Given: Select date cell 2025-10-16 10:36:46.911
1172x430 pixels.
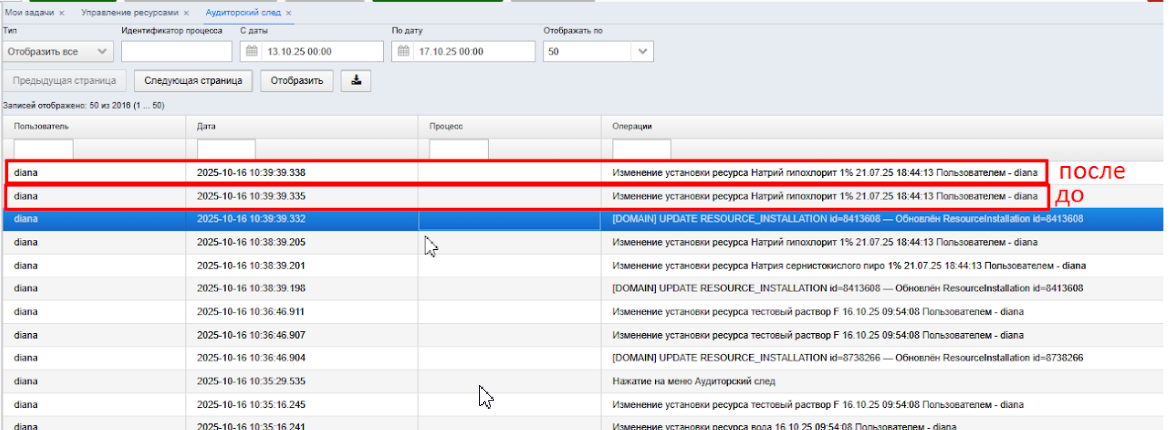Looking at the screenshot, I should (251, 312).
